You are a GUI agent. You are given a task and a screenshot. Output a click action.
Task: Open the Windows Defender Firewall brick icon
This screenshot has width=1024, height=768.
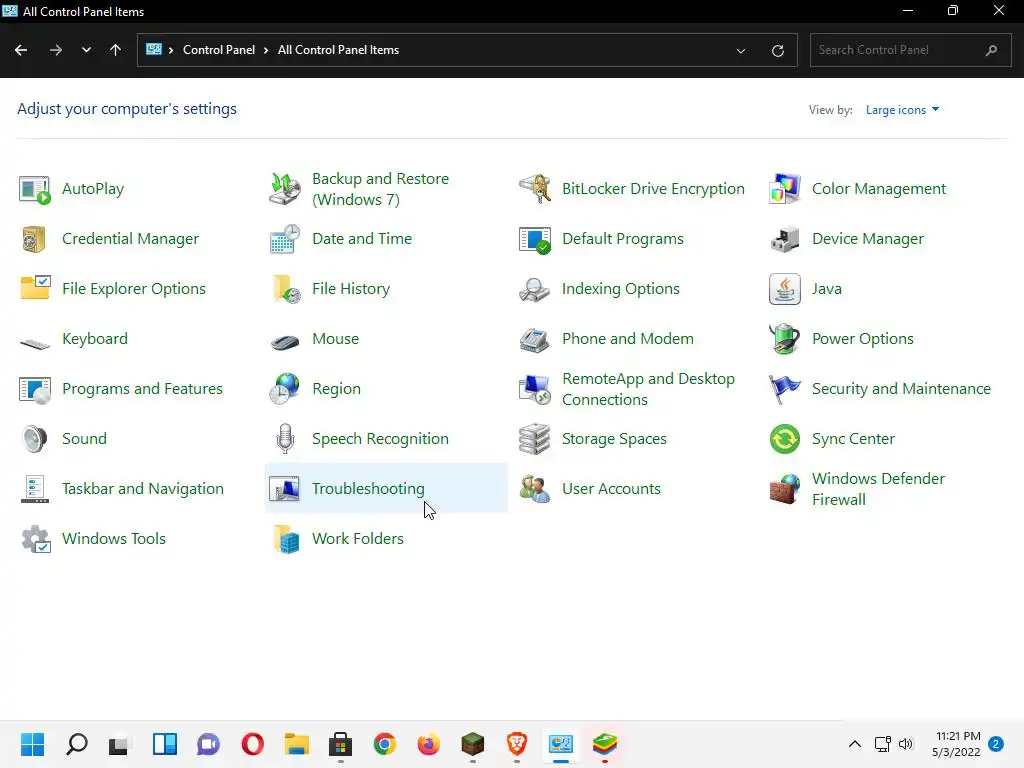(784, 489)
